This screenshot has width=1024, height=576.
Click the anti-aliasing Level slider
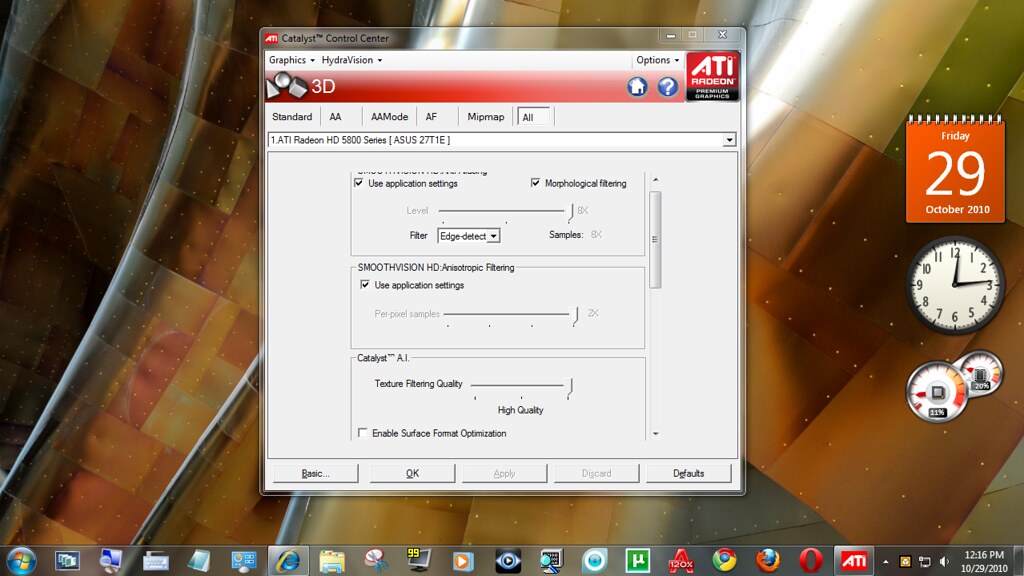tap(506, 211)
